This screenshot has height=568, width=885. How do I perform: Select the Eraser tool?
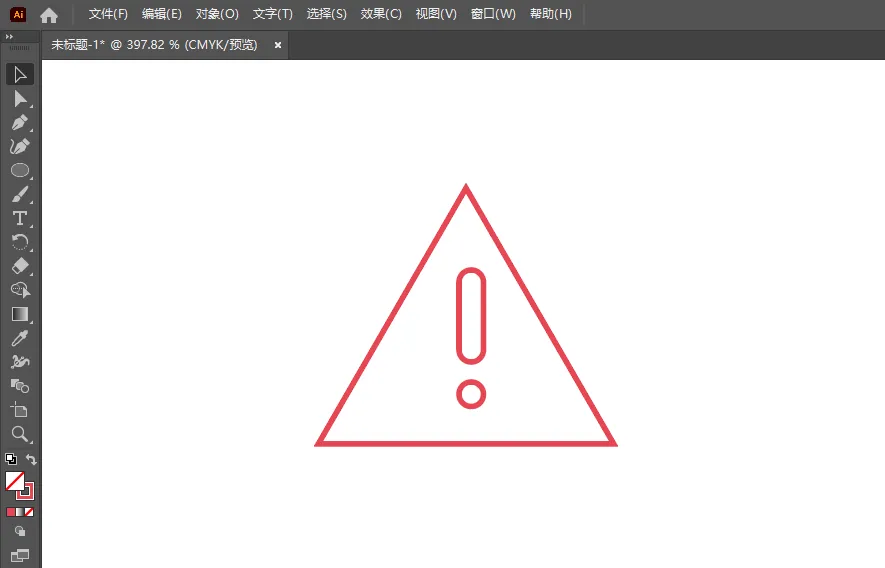[20, 266]
